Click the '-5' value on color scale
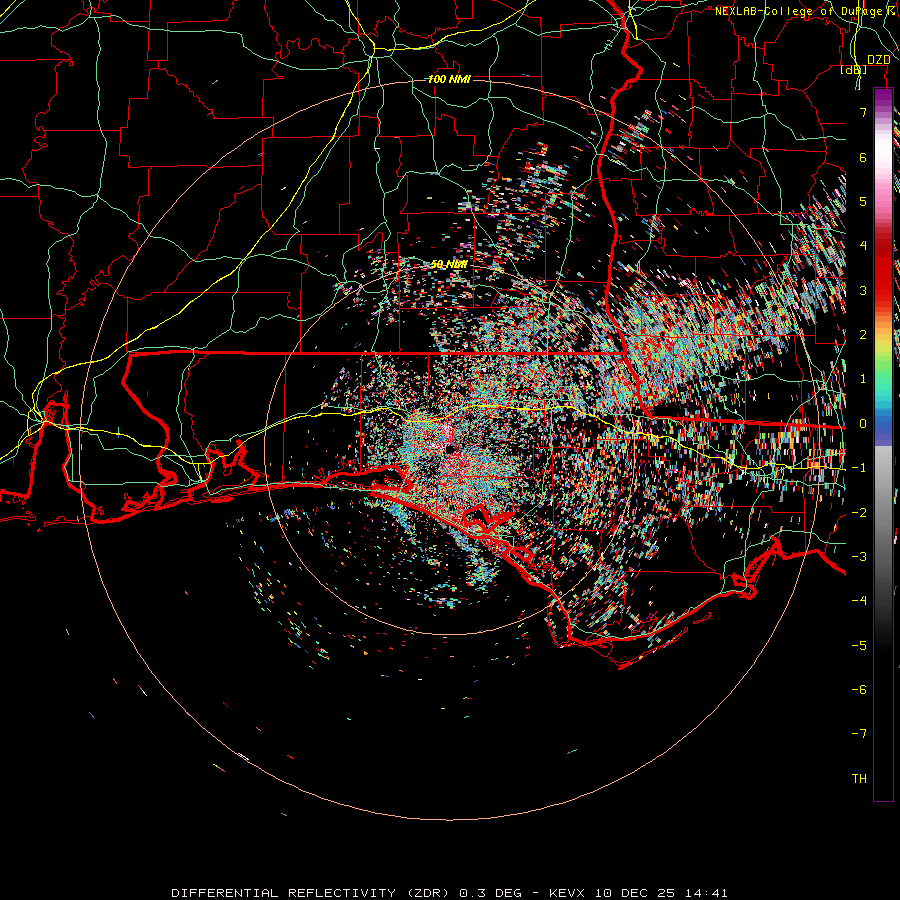Screen dimensions: 900x900 [859, 646]
